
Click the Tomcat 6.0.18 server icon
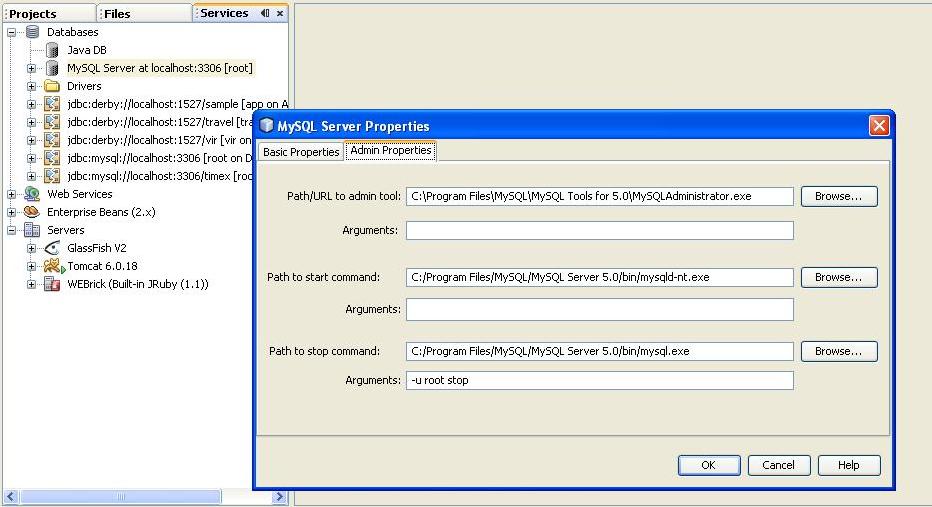tap(53, 266)
